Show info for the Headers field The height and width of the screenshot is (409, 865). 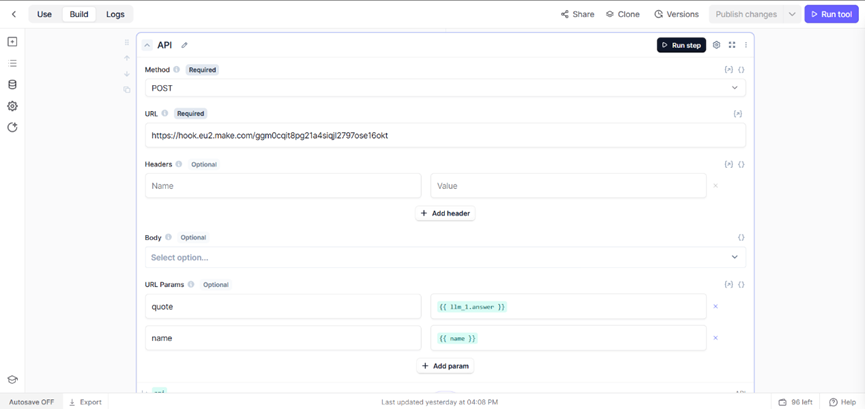(x=179, y=164)
